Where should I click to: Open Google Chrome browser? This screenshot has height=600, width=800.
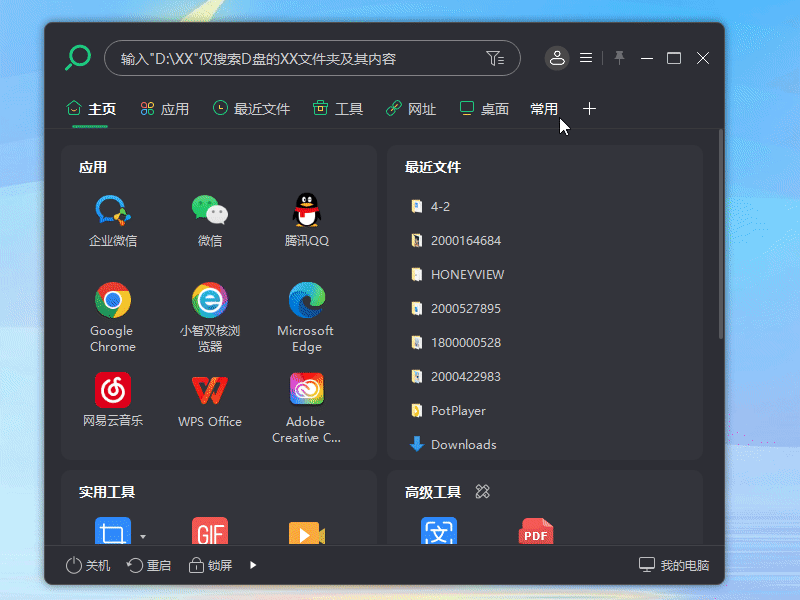[113, 302]
